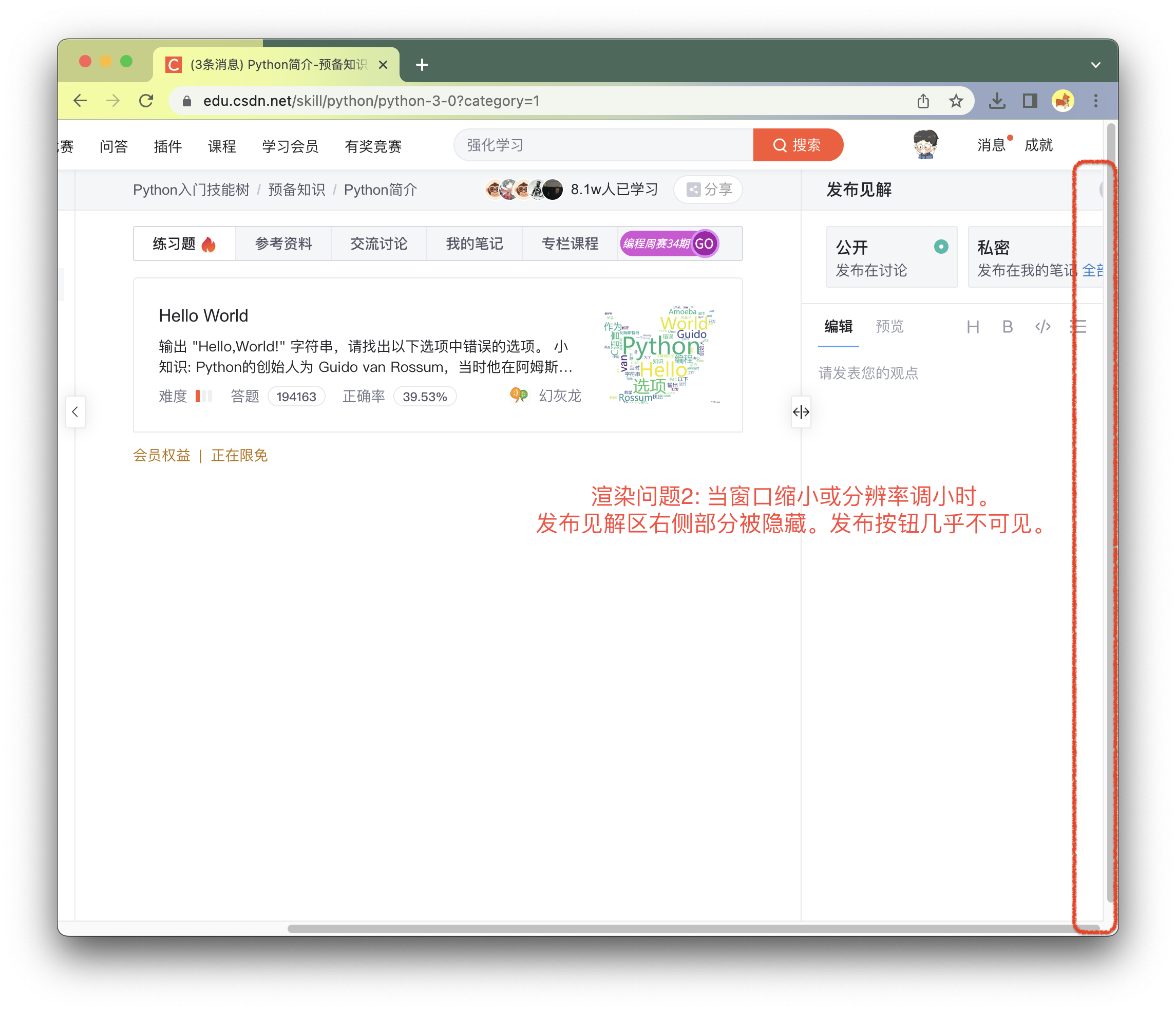Collapse left sidebar with chevron arrow
Screen dimensions: 1176x1012
click(75, 411)
